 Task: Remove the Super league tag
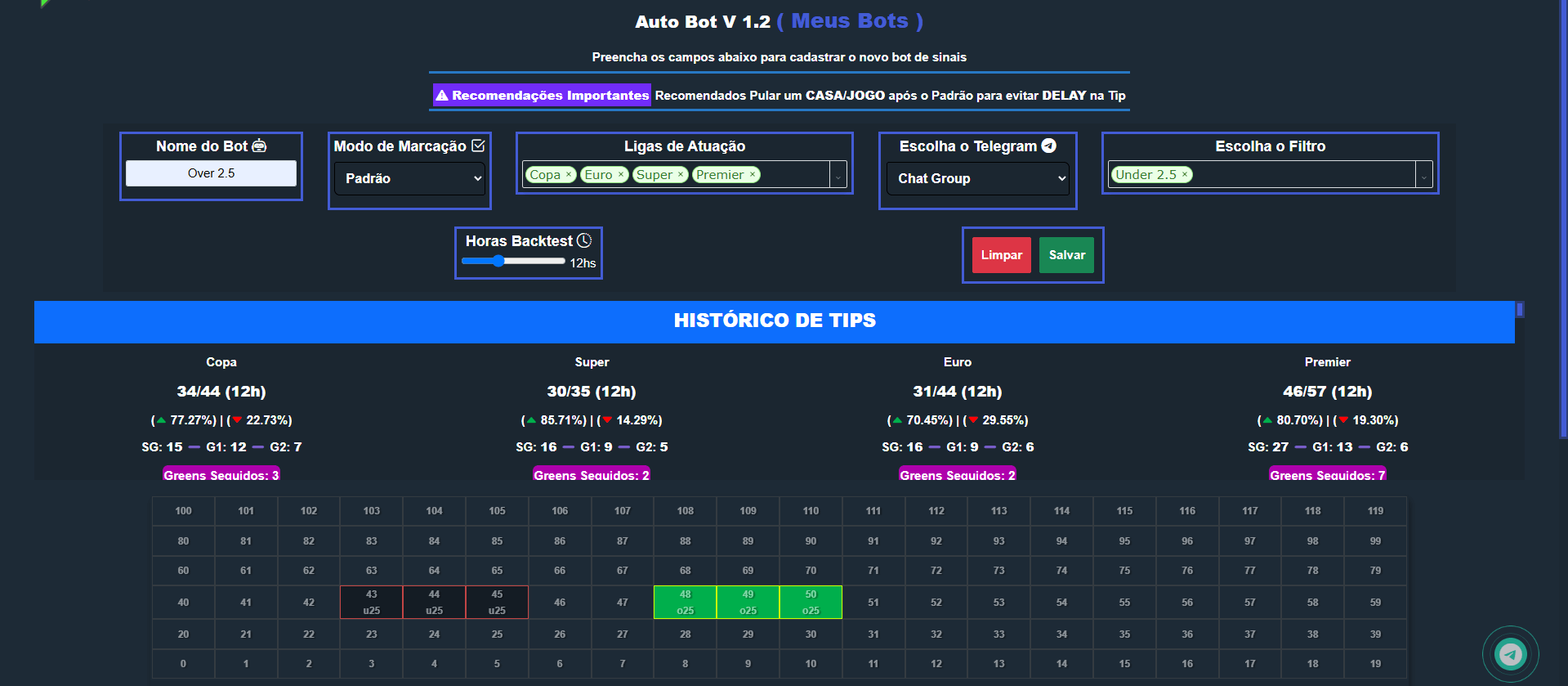[680, 174]
